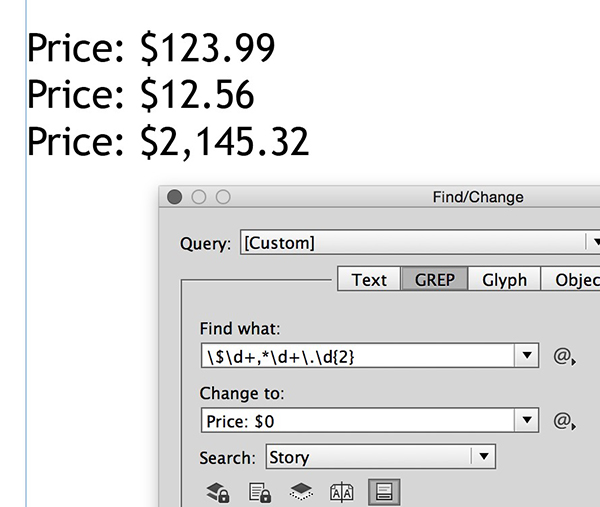Close the Find/Change dialog
The width and height of the screenshot is (600, 507).
pos(174,197)
